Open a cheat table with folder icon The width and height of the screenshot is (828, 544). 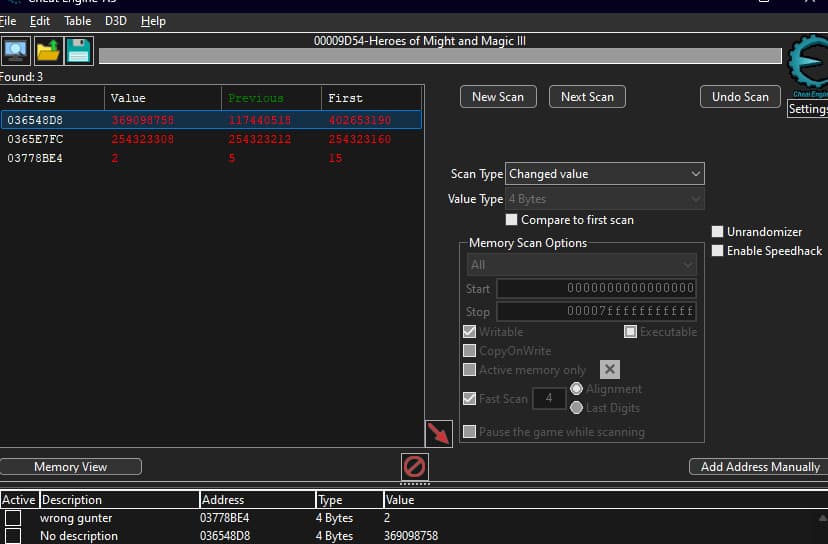tap(48, 51)
